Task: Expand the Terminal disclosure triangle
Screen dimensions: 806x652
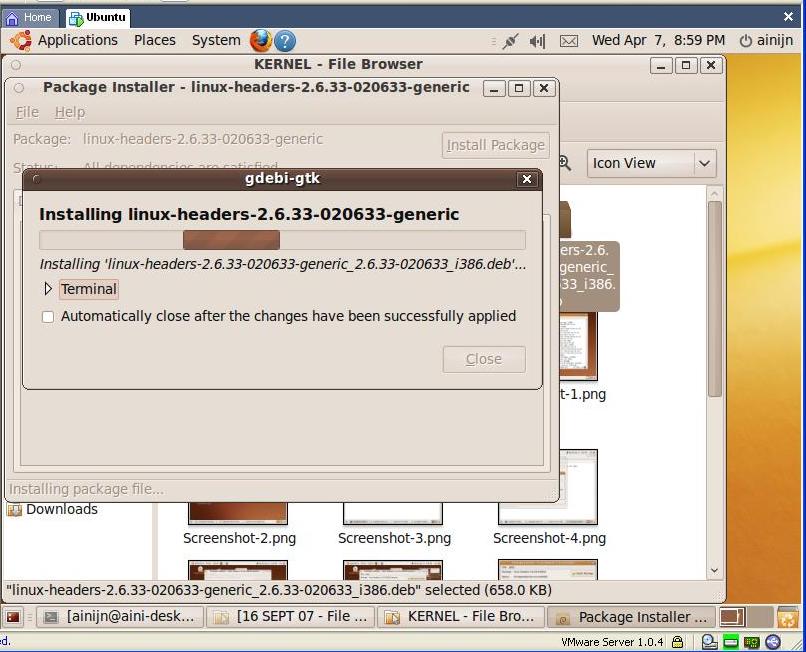Action: tap(48, 289)
